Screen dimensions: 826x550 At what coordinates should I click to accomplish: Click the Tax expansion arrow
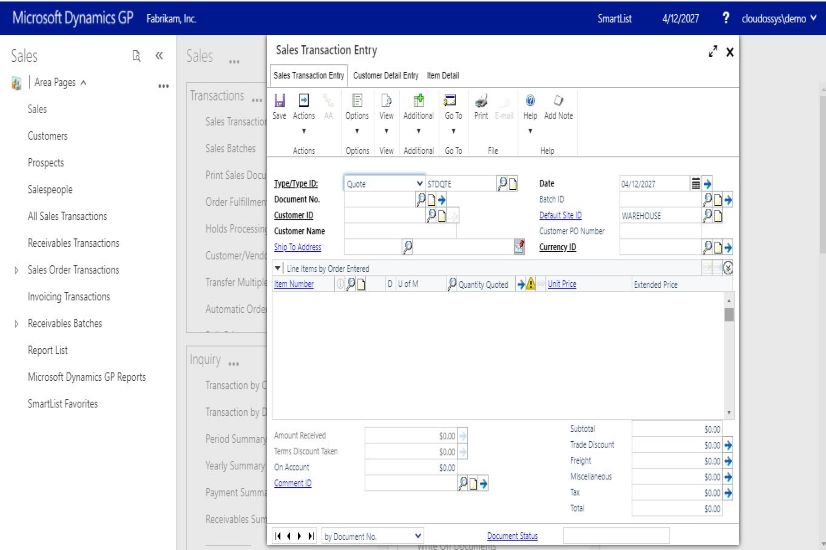pos(728,493)
